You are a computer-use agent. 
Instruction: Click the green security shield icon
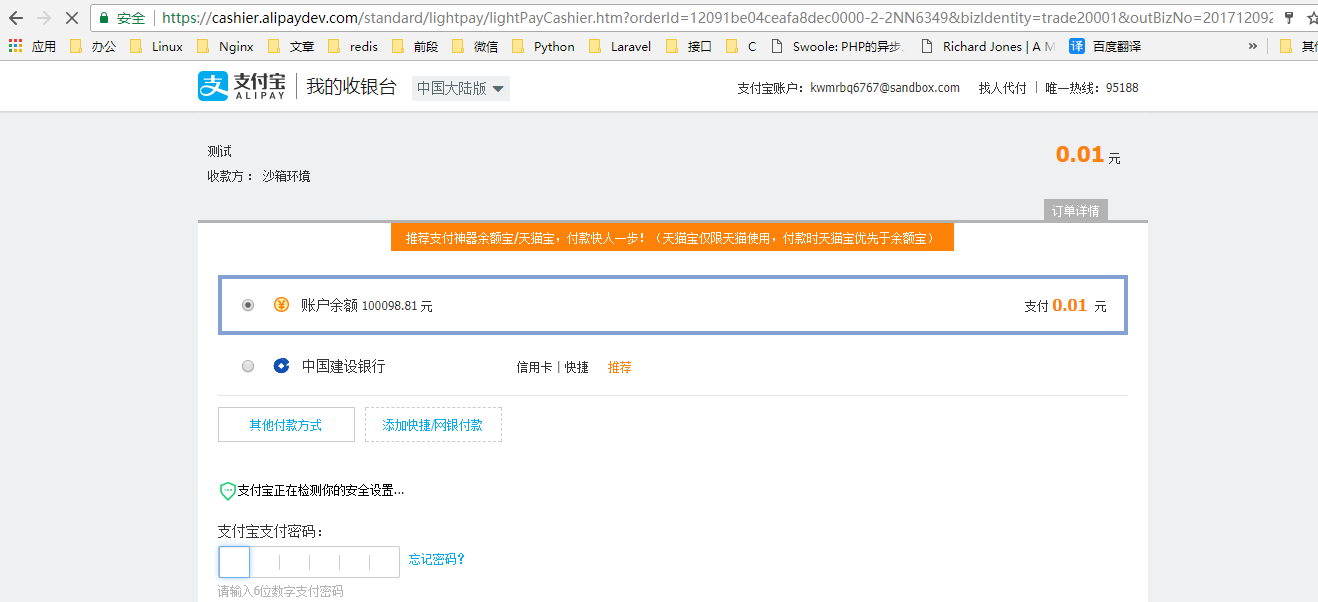point(227,491)
